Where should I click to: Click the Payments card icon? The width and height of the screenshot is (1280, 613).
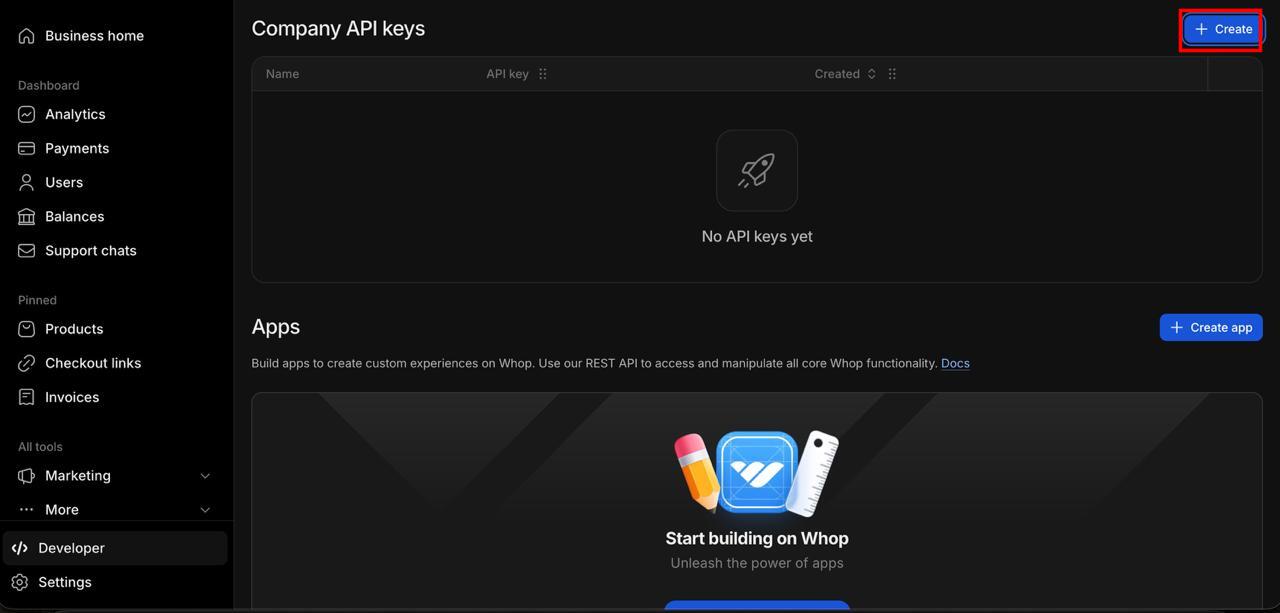click(x=26, y=148)
